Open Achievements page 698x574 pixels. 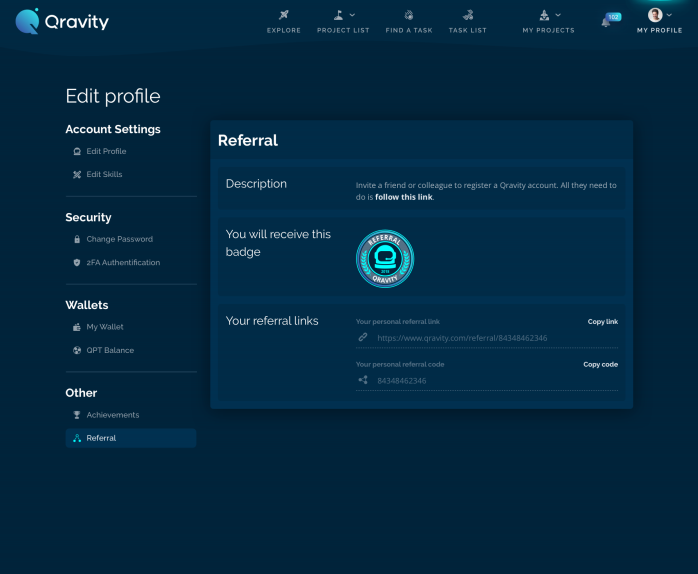(x=113, y=415)
